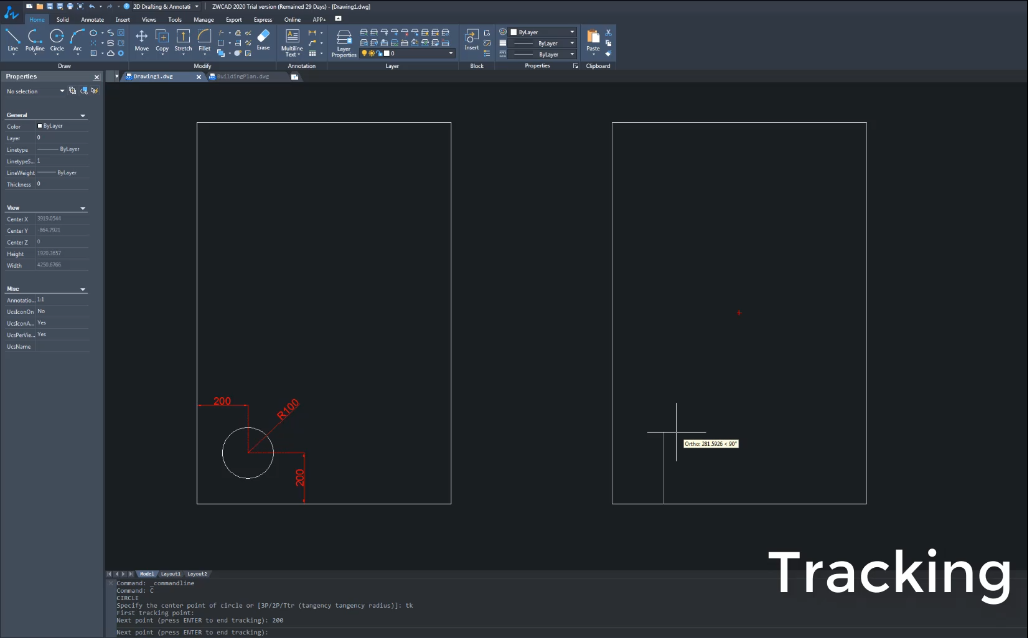Image resolution: width=1028 pixels, height=638 pixels.
Task: Click the Thickness value field
Action: 60,184
